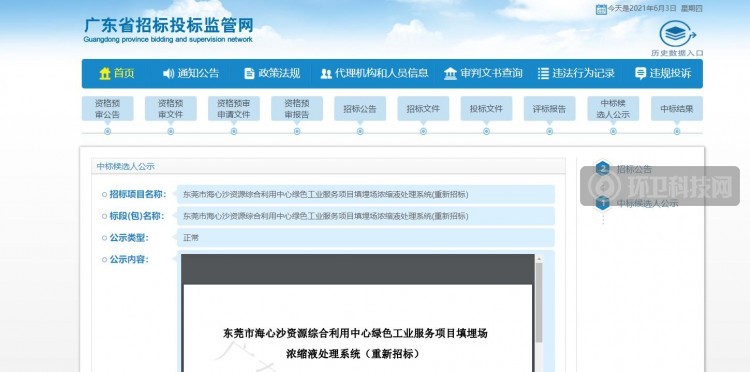Image resolution: width=750 pixels, height=372 pixels.
Task: Select the 中标候选人公示 stage tab
Action: tap(613, 109)
